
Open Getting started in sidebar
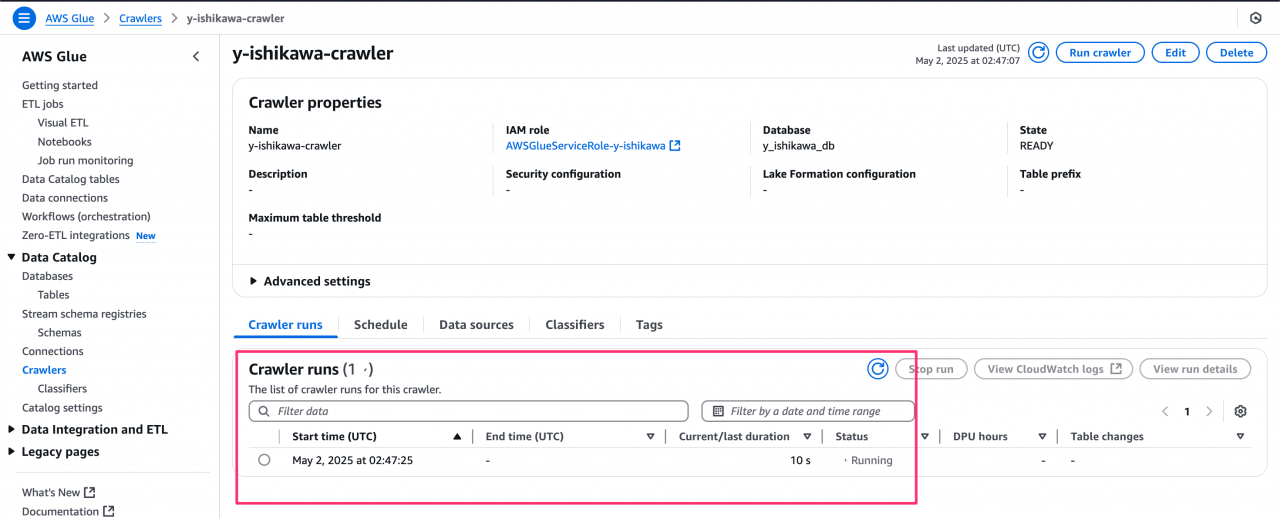[x=60, y=86]
